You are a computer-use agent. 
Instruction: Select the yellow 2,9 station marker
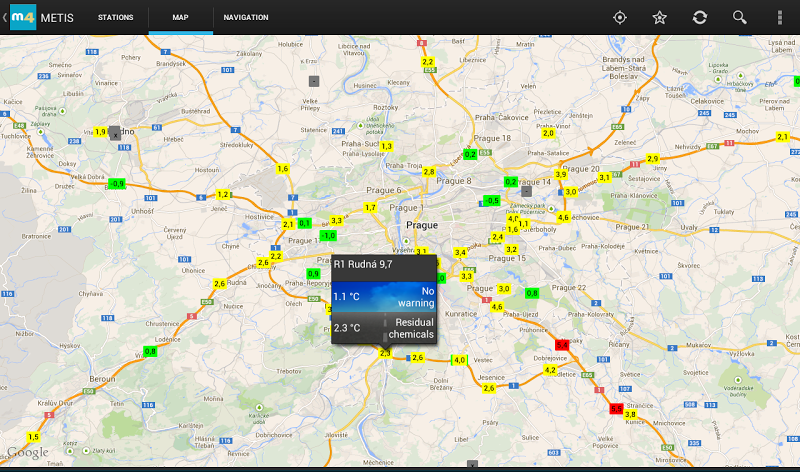click(x=653, y=159)
